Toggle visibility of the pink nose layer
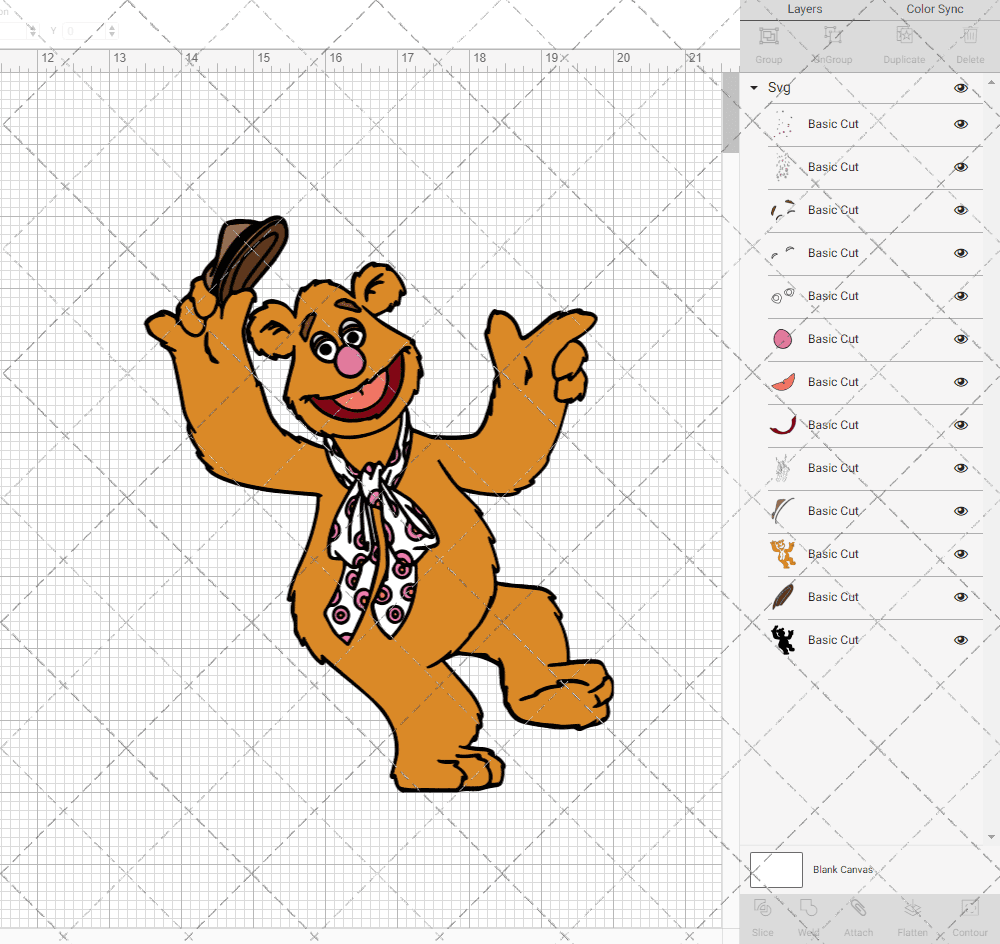Image resolution: width=1000 pixels, height=944 pixels. 961,339
